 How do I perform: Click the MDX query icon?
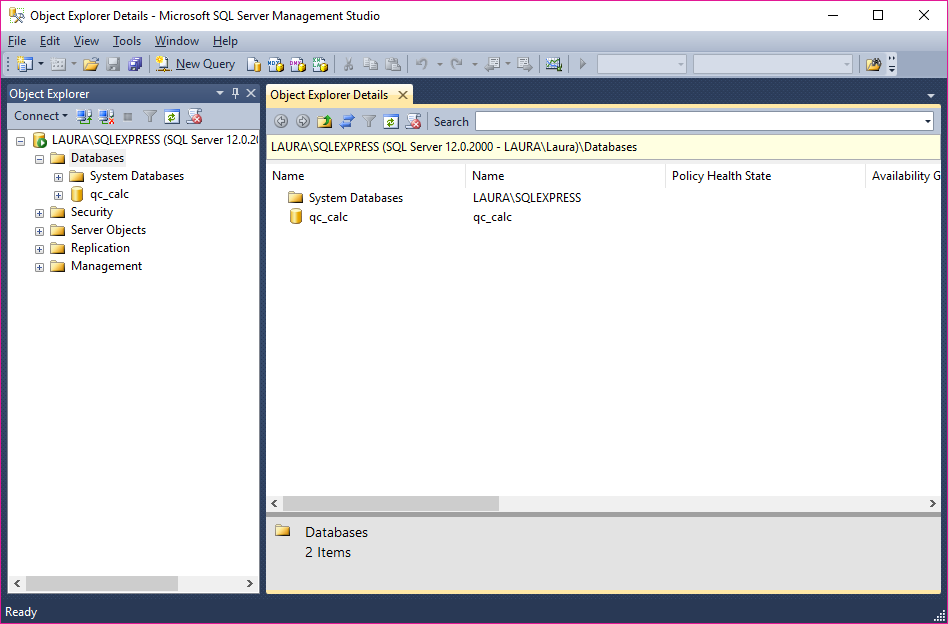click(x=276, y=64)
